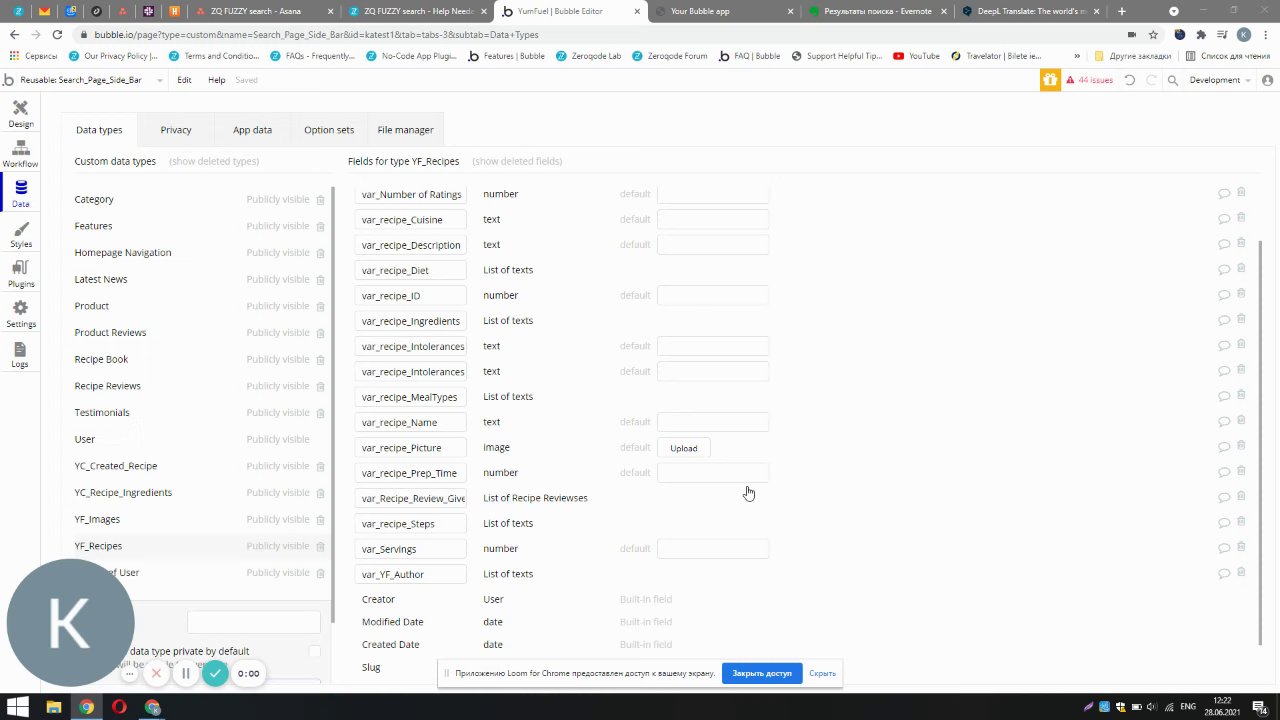Image resolution: width=1280 pixels, height=720 pixels.
Task: Click the orange gift icon
Action: coord(1050,80)
